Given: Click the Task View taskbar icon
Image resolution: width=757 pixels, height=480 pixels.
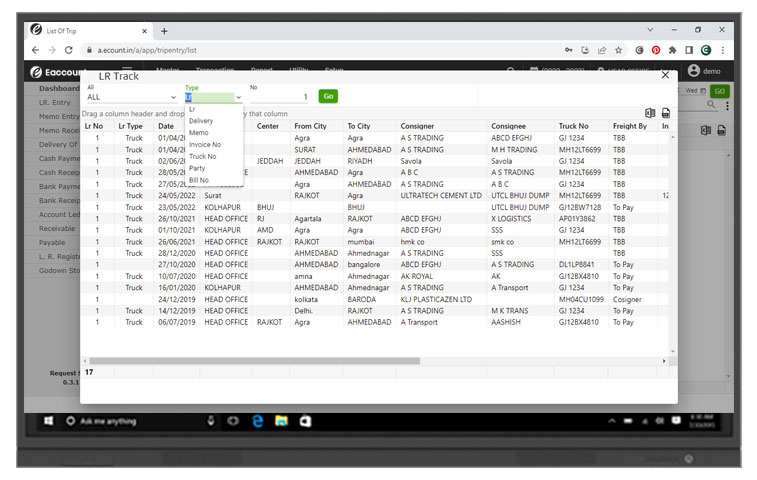Looking at the screenshot, I should [233, 421].
